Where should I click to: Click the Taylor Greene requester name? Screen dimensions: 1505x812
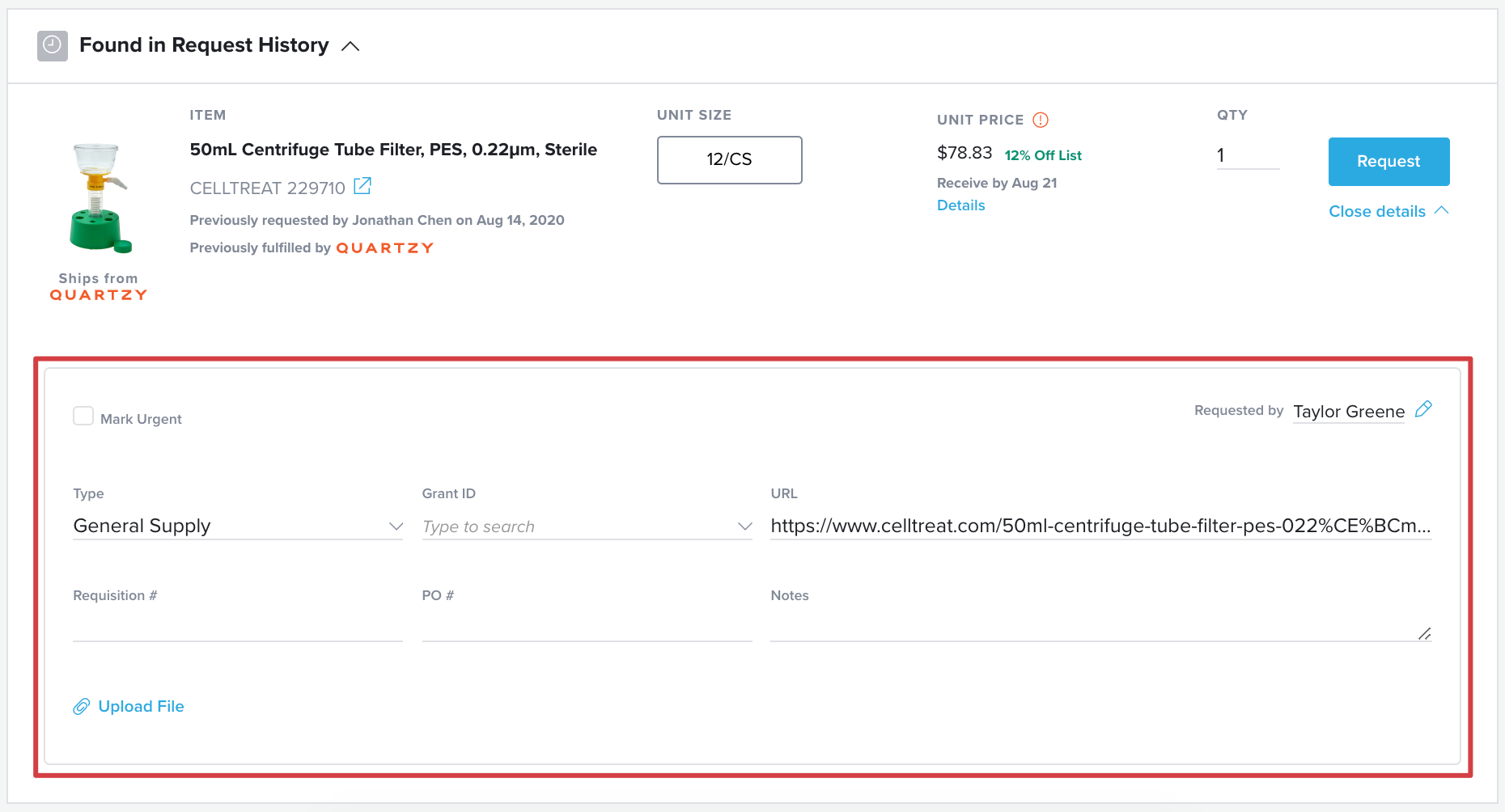point(1349,412)
